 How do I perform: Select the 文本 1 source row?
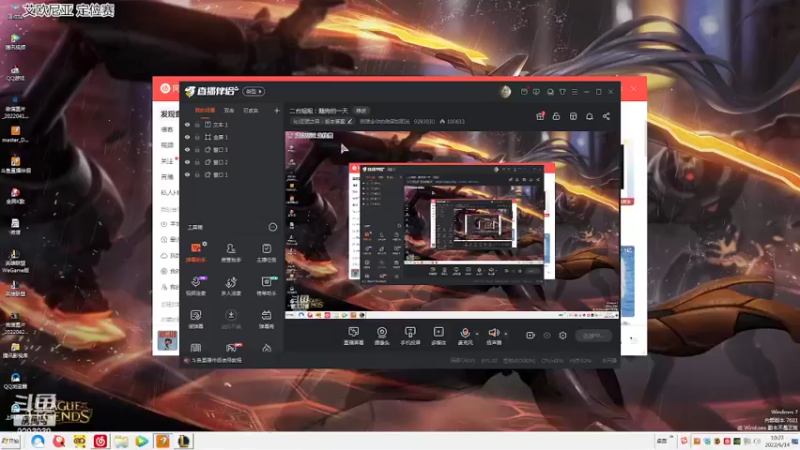pyautogui.click(x=232, y=124)
